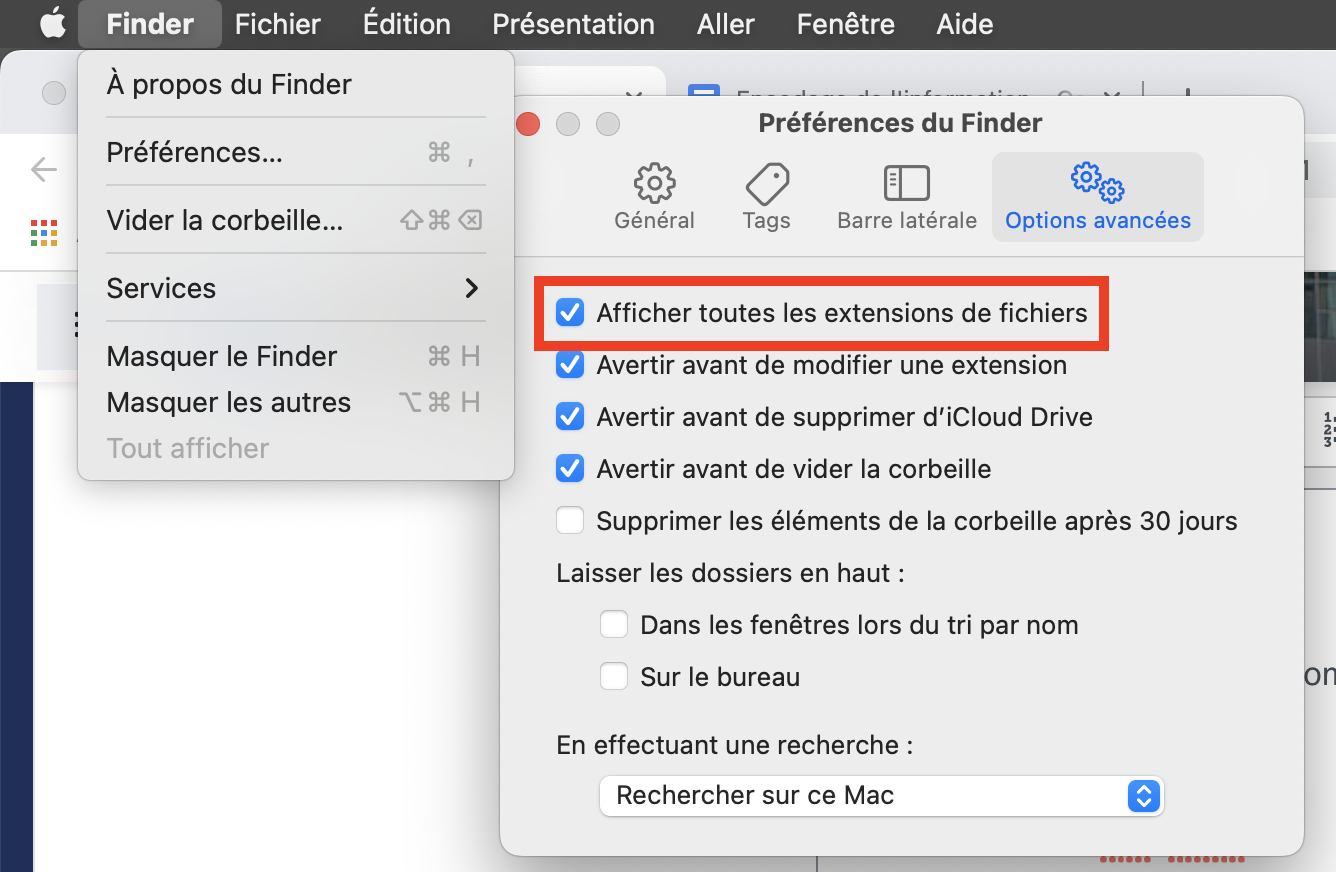Check Sur le bureau option

614,677
